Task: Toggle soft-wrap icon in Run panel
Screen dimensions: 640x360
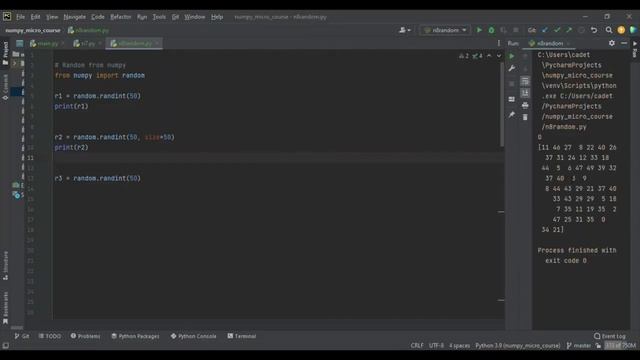Action: [x=525, y=81]
